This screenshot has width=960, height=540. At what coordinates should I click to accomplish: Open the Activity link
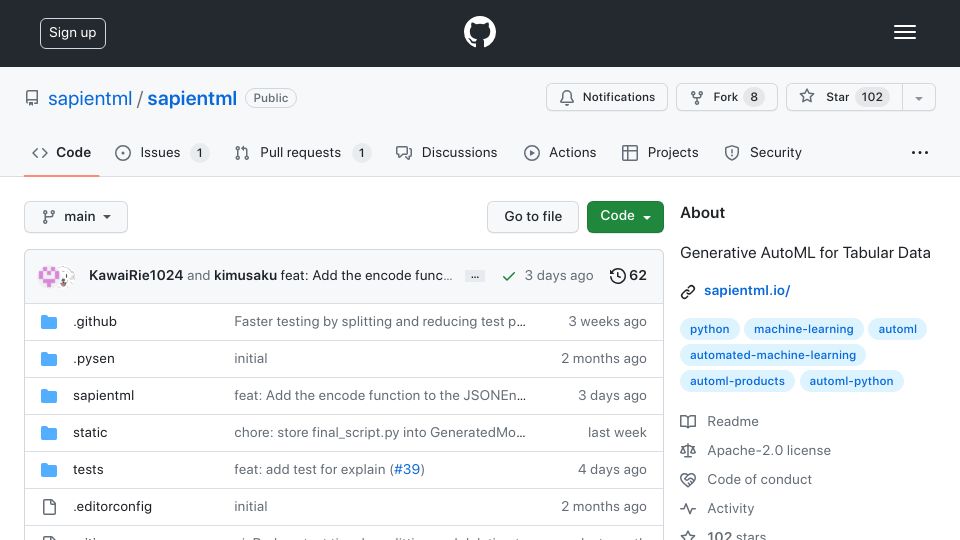click(x=730, y=508)
